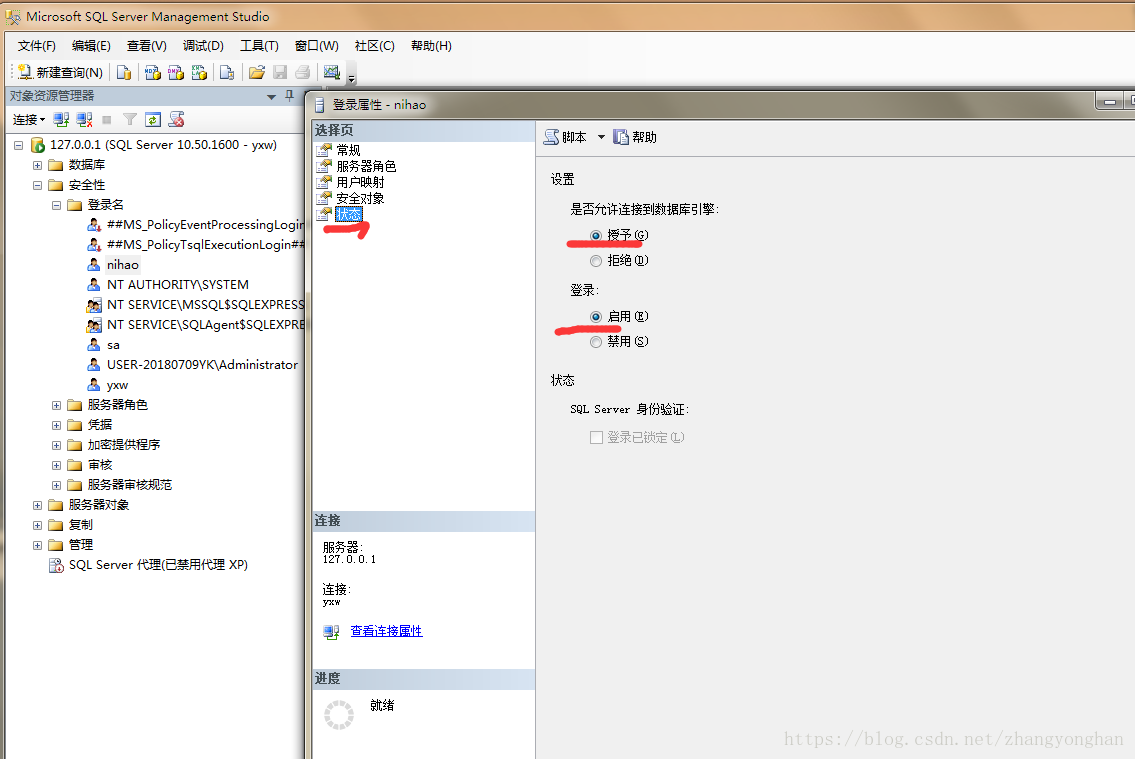Expand the 加密提供程序 folder
This screenshot has height=759, width=1135.
pyautogui.click(x=56, y=446)
